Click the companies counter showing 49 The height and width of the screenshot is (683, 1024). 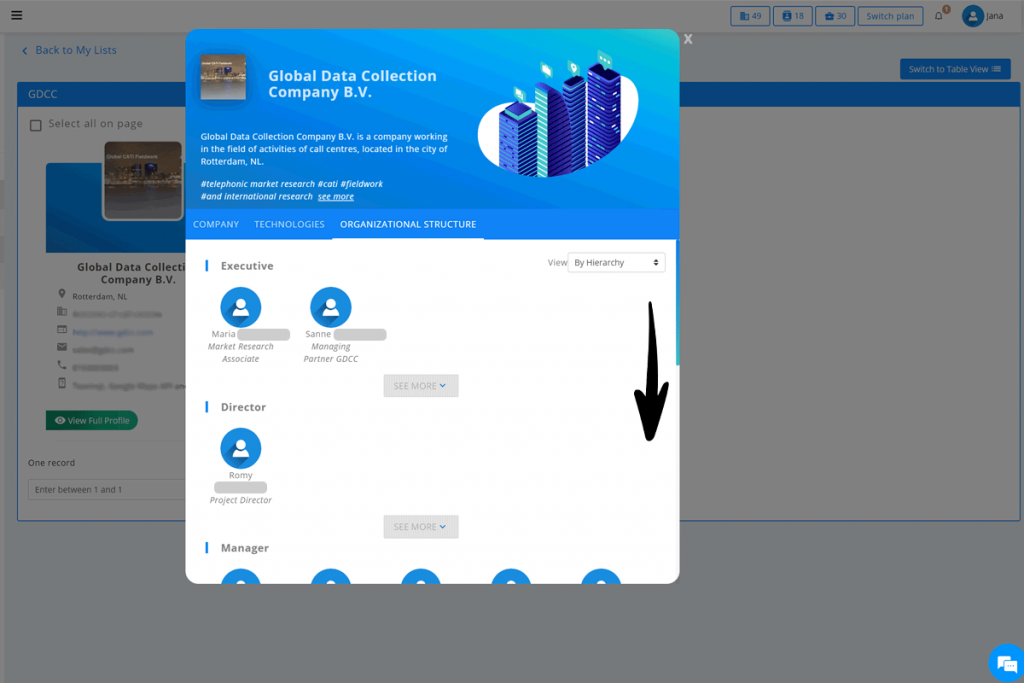coord(750,16)
